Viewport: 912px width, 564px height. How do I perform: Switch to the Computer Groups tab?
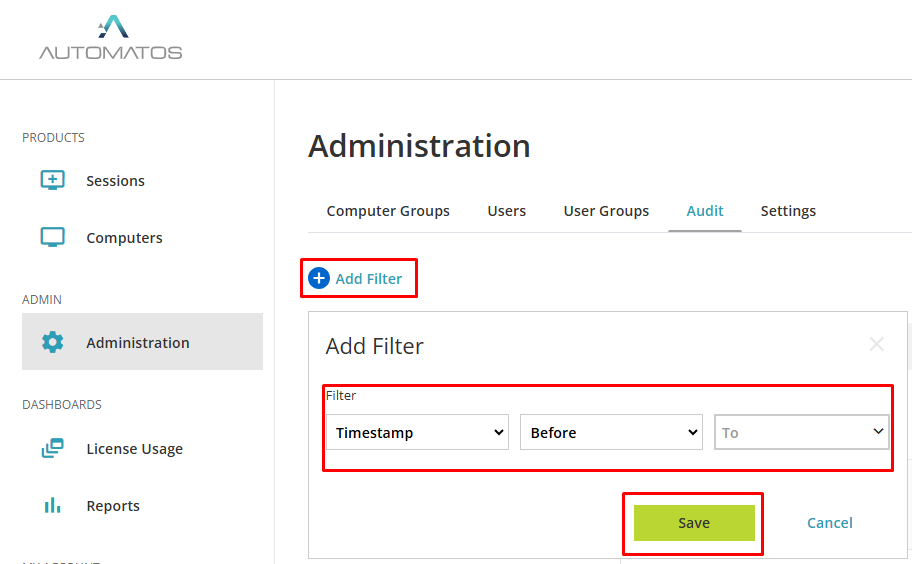[x=388, y=211]
